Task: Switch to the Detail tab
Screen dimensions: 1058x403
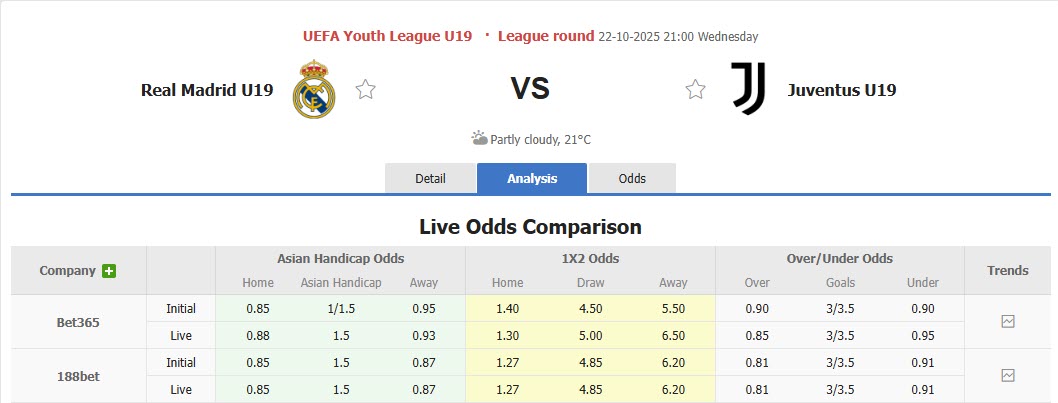Action: (x=430, y=178)
